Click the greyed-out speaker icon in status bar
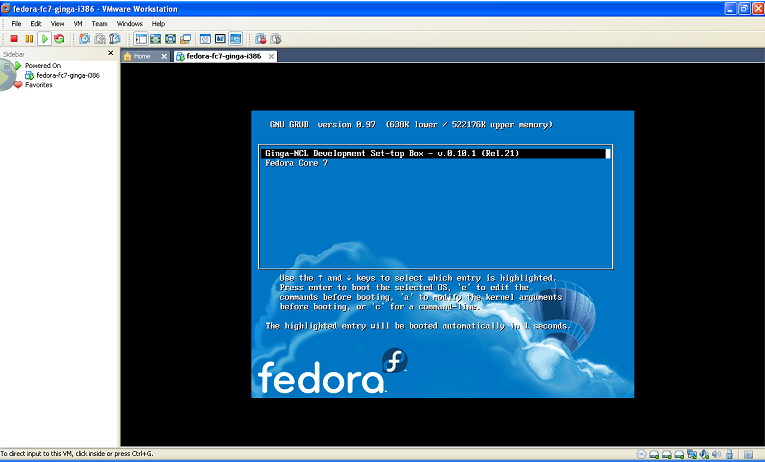Image resolution: width=765 pixels, height=462 pixels. 717,455
